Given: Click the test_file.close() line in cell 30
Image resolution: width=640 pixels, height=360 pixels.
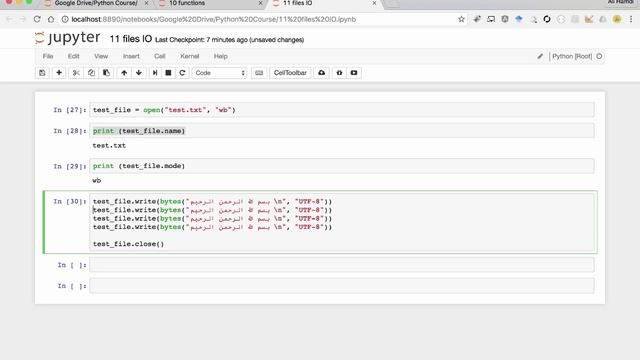Looking at the screenshot, I should point(128,244).
